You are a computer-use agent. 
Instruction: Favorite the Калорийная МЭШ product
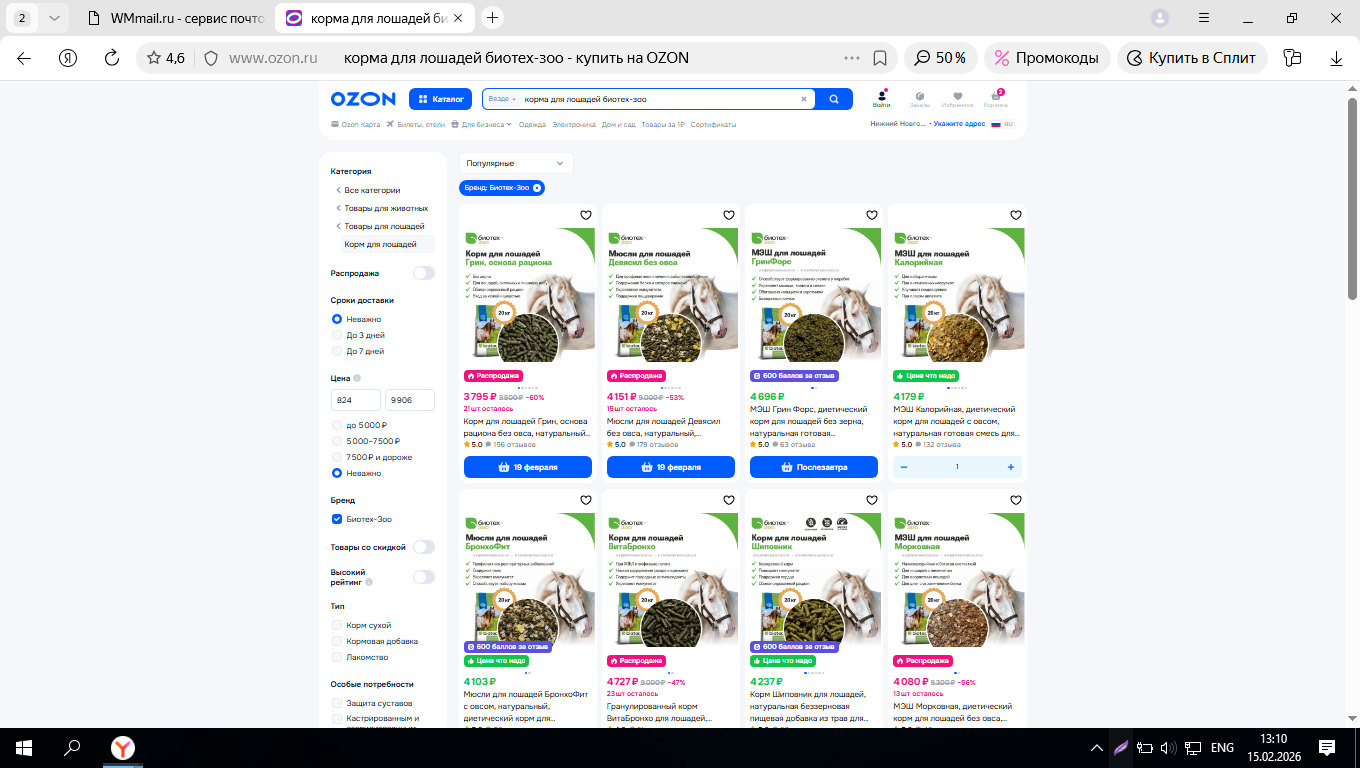click(1015, 215)
